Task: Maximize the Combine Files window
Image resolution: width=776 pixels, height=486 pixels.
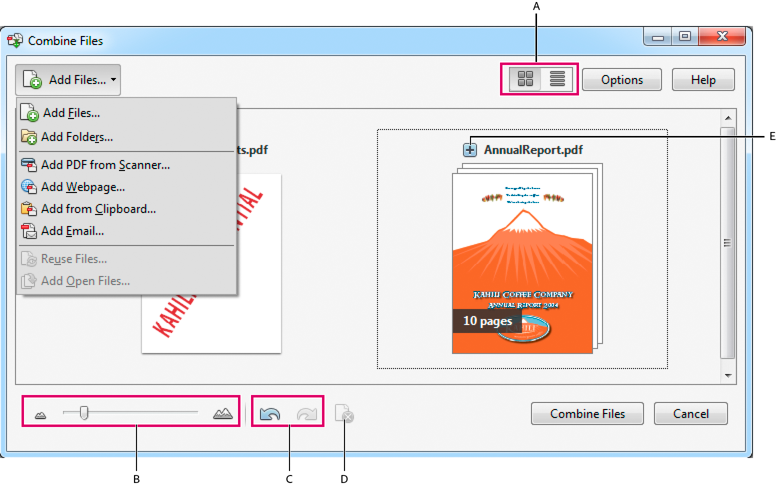Action: (x=685, y=37)
